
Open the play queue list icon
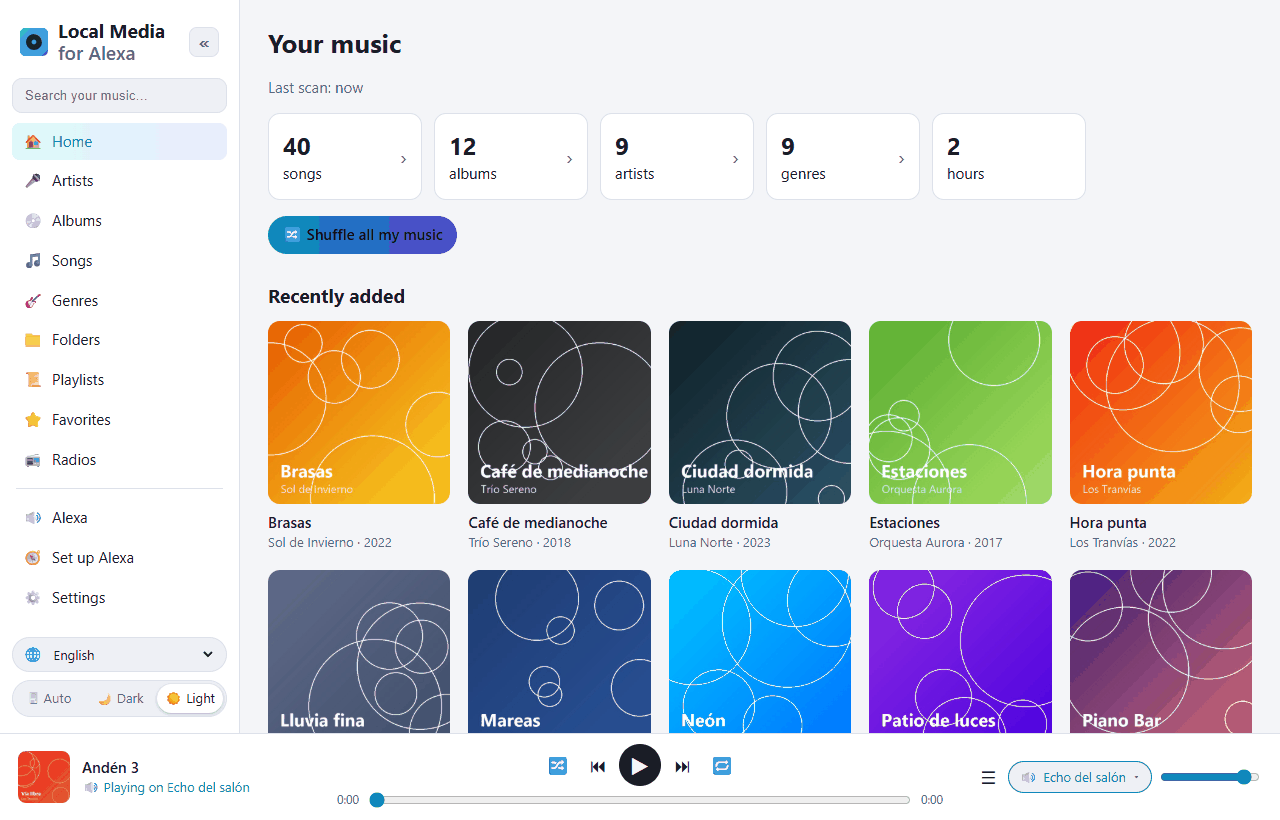point(988,778)
